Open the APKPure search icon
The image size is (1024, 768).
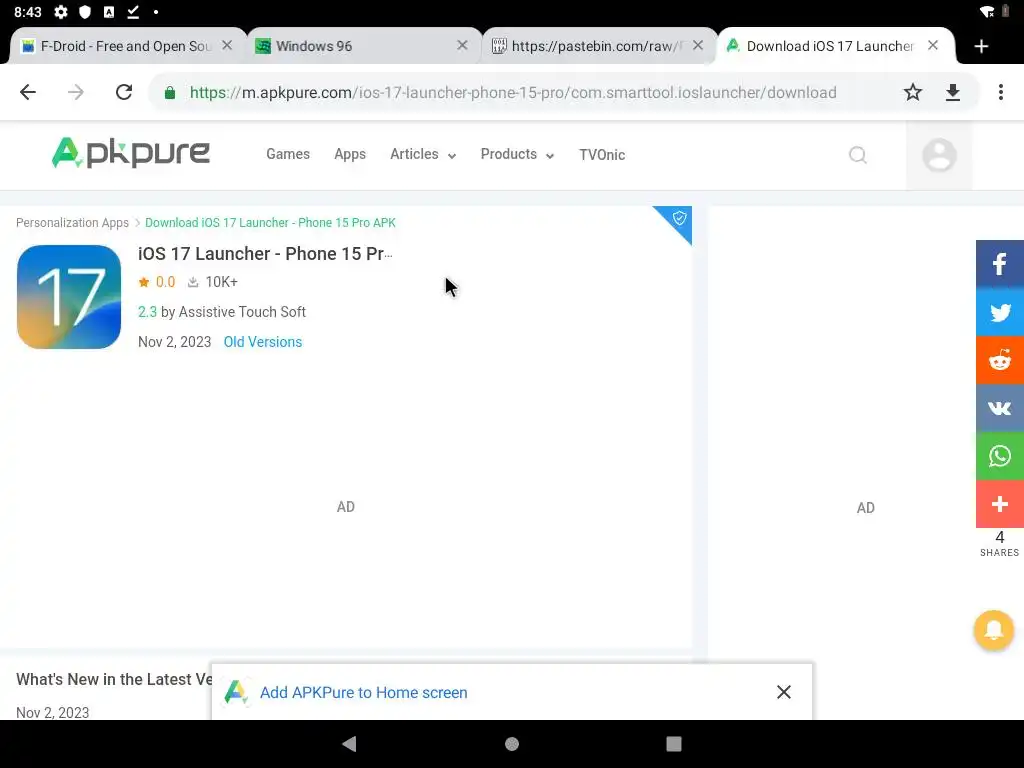[x=857, y=155]
